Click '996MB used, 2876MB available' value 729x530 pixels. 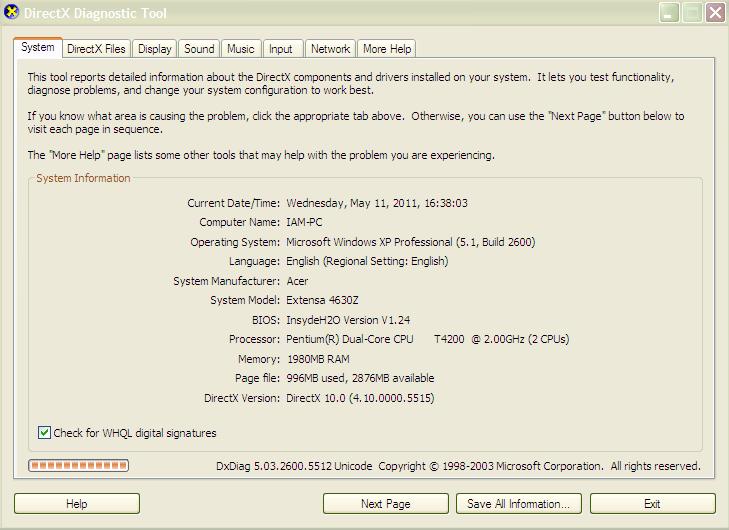point(360,378)
